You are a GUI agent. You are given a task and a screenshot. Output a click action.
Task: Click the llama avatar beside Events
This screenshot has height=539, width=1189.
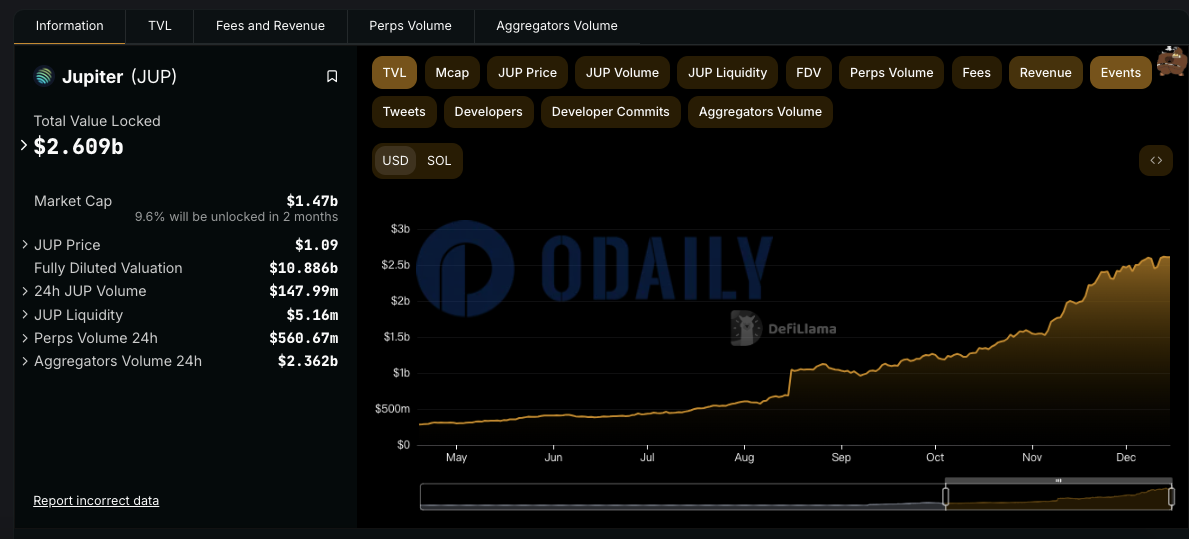click(1172, 63)
